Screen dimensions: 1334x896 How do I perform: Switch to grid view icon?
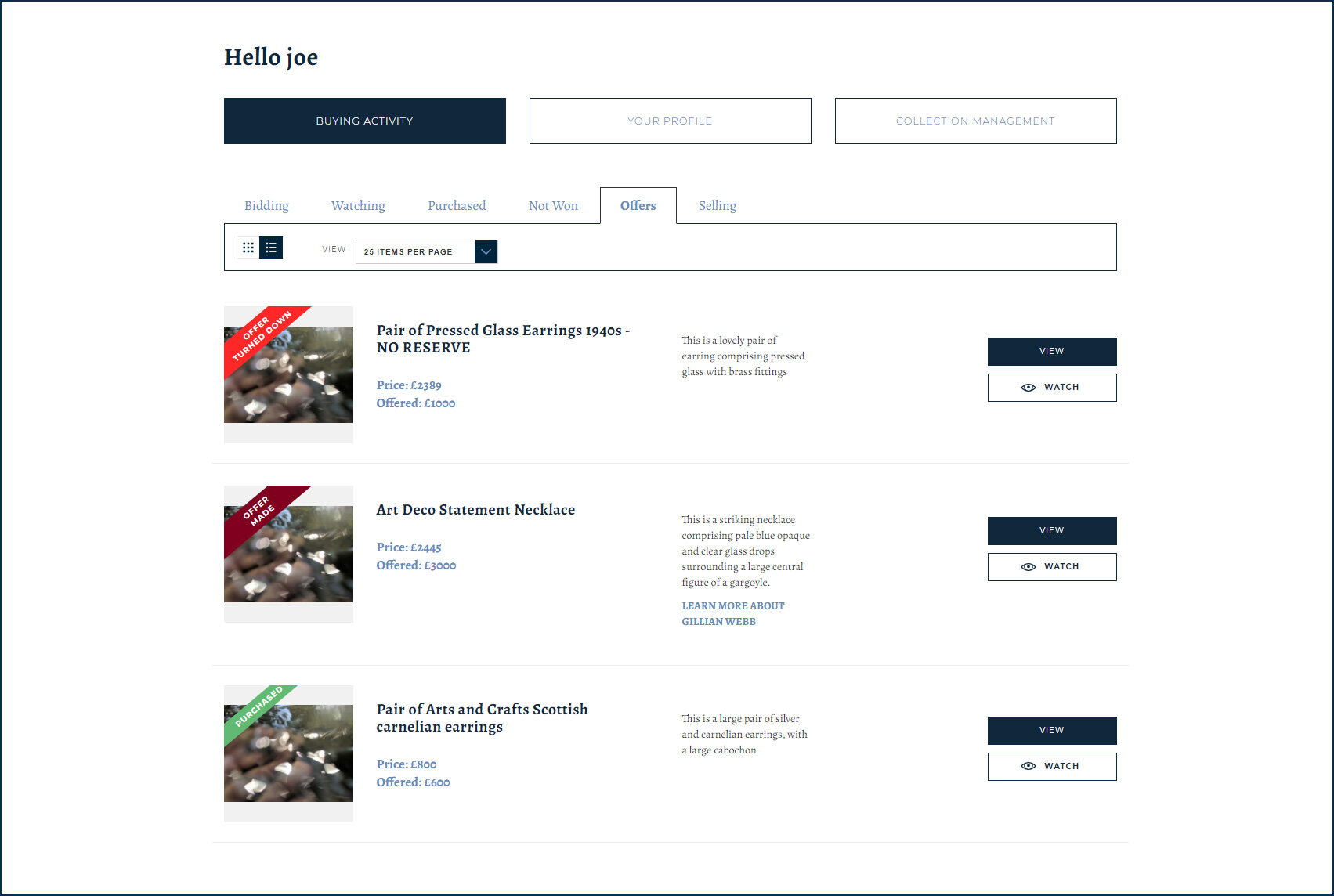pyautogui.click(x=248, y=247)
